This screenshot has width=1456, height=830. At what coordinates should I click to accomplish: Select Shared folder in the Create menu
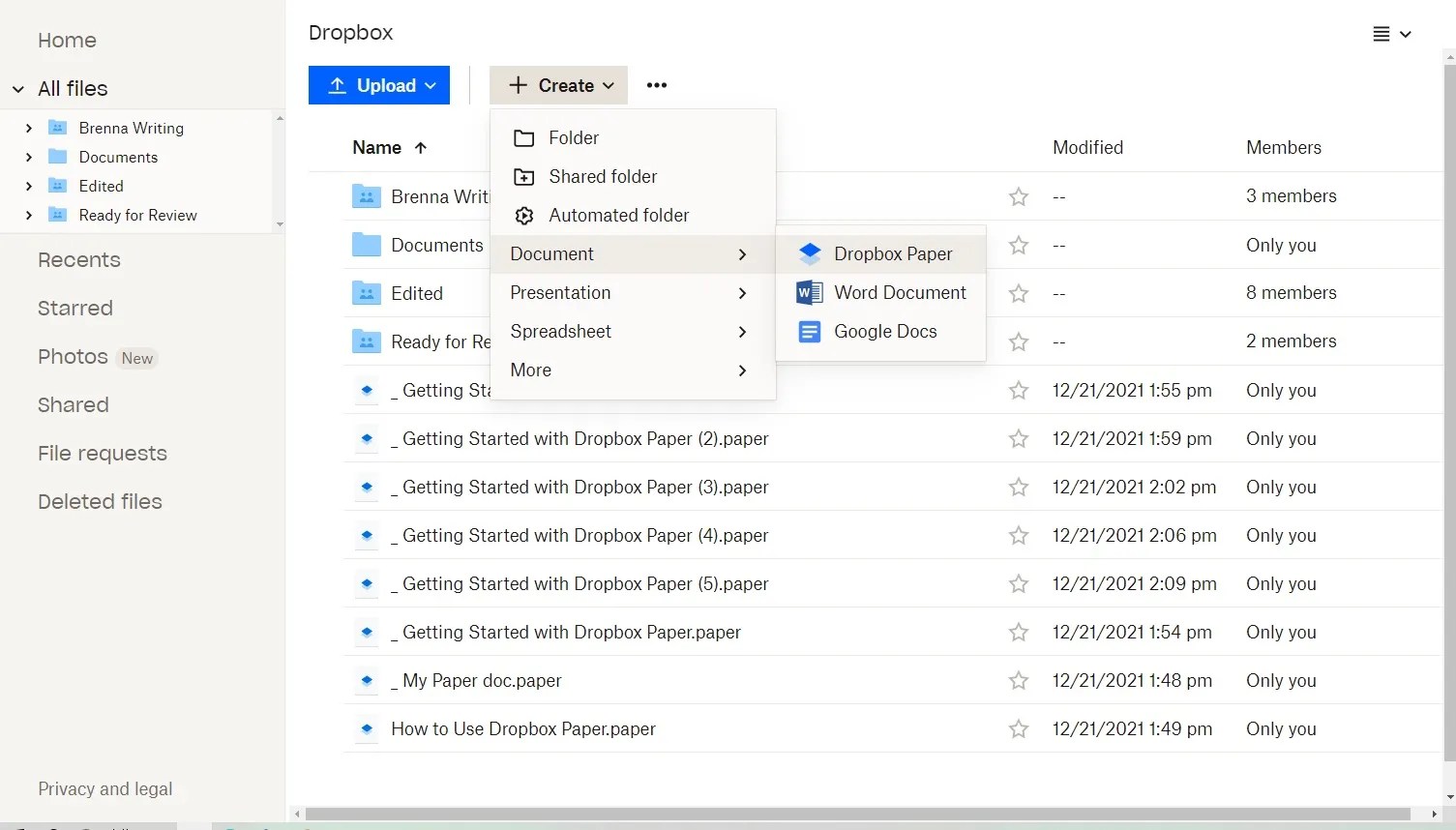click(602, 176)
